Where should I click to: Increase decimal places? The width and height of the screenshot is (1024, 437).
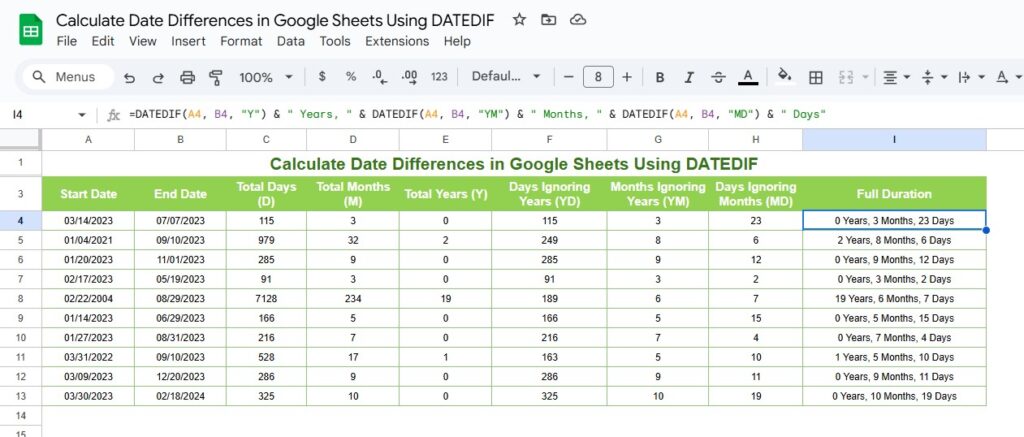[409, 77]
